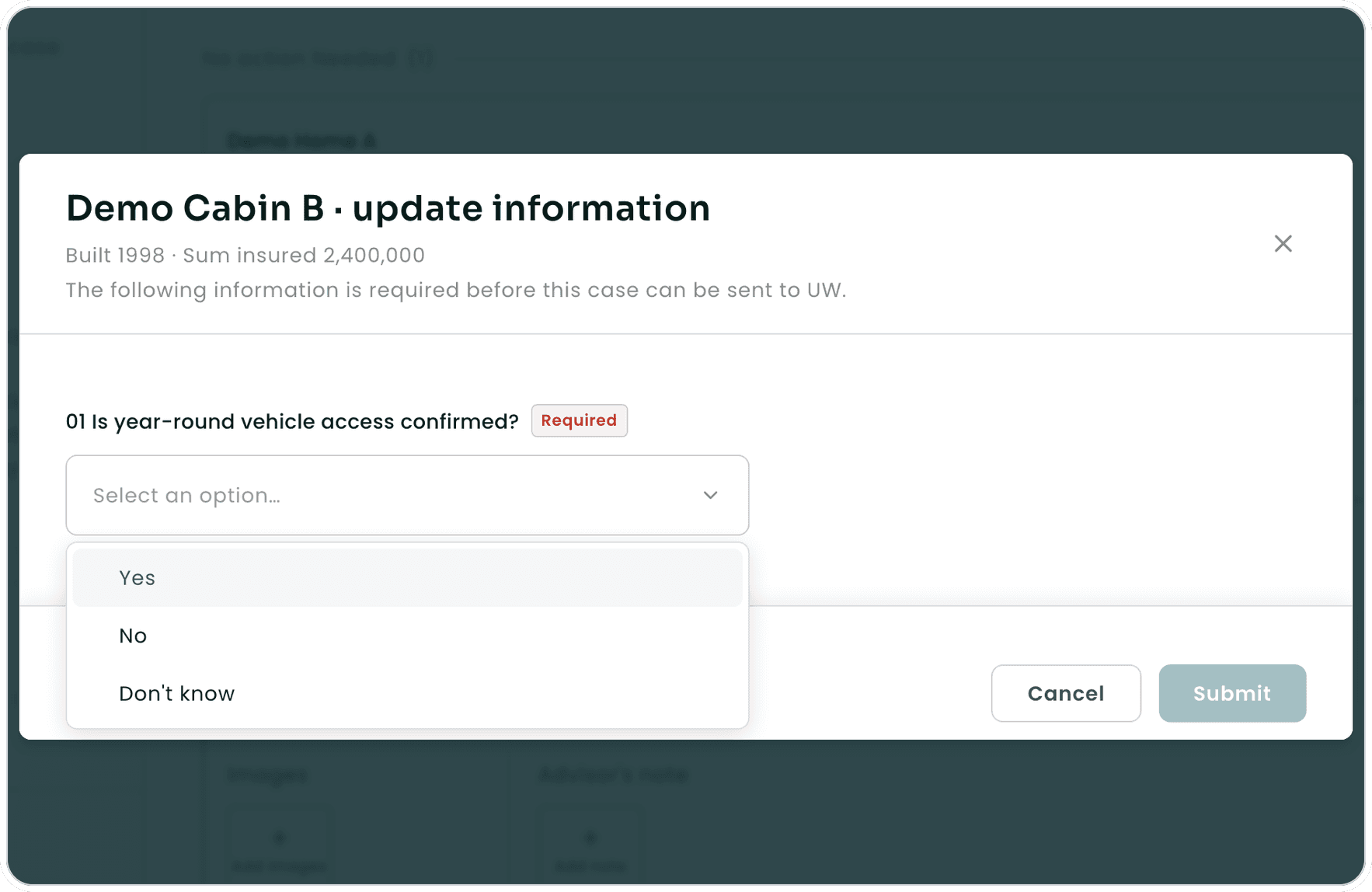Choose 'Yes' from the dropdown list

(x=407, y=578)
